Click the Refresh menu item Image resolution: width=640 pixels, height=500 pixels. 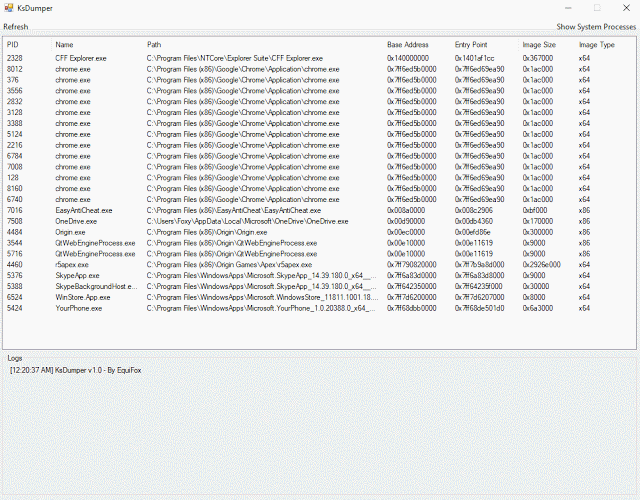point(16,27)
